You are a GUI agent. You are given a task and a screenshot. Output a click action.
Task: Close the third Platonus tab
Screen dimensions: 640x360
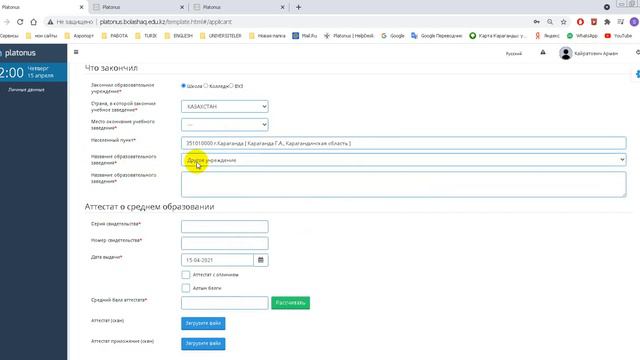[x=282, y=7]
